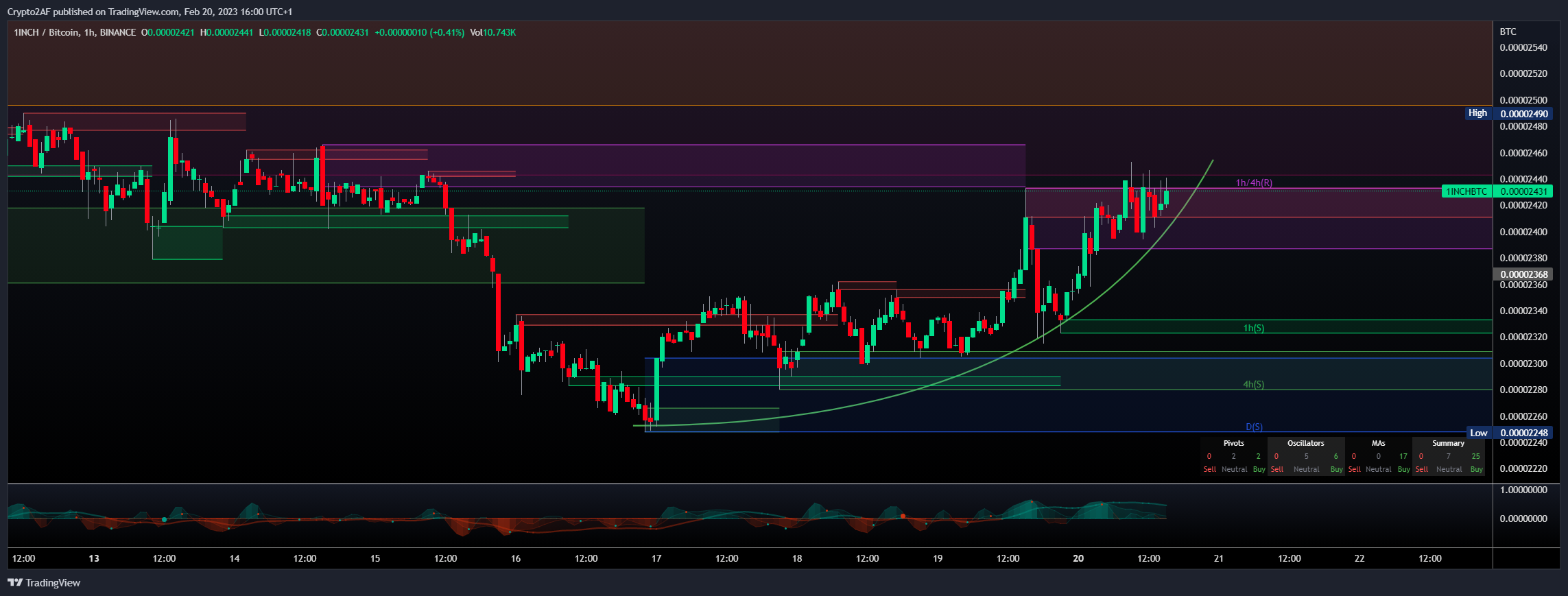The height and width of the screenshot is (596, 1568).
Task: Click the 'Low' price tag
Action: [x=1479, y=433]
